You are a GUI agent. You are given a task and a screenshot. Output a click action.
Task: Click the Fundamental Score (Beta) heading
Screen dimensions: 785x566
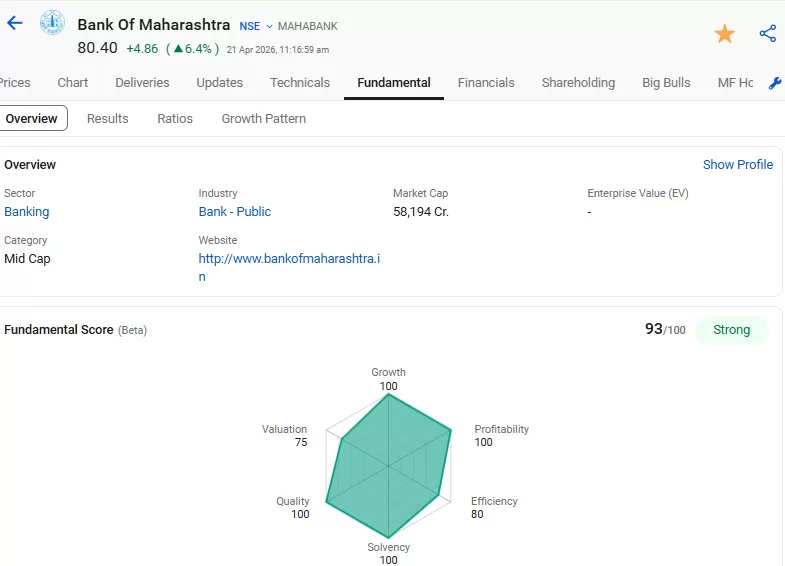click(75, 330)
